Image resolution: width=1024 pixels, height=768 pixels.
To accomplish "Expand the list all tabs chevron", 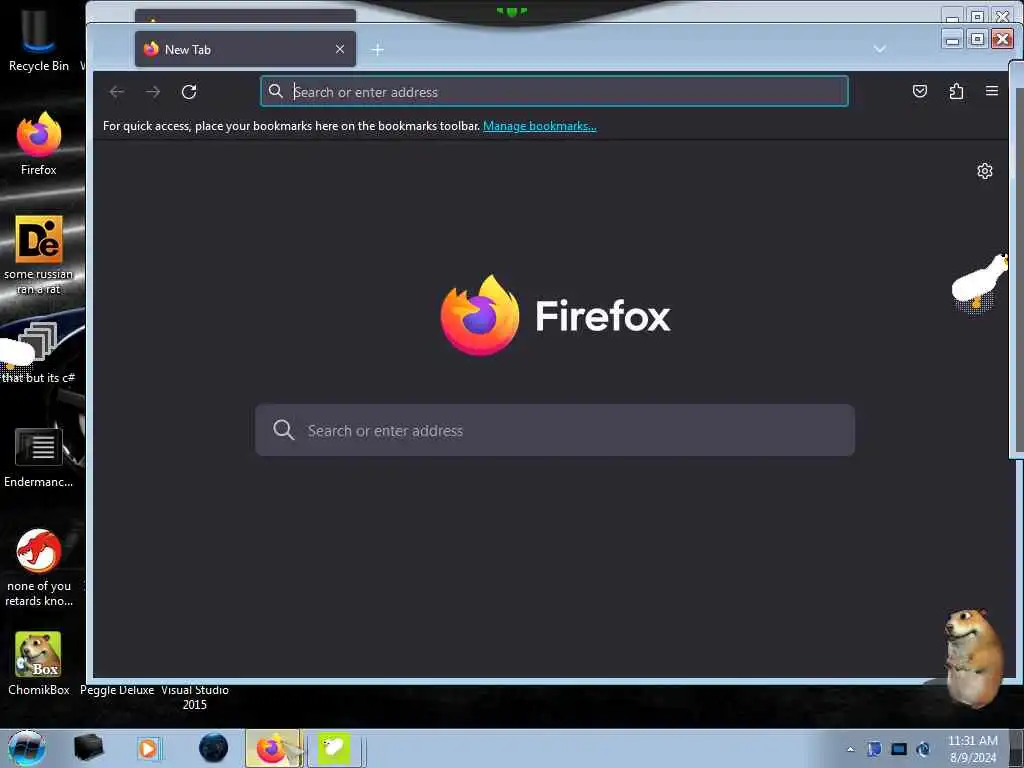I will point(880,49).
